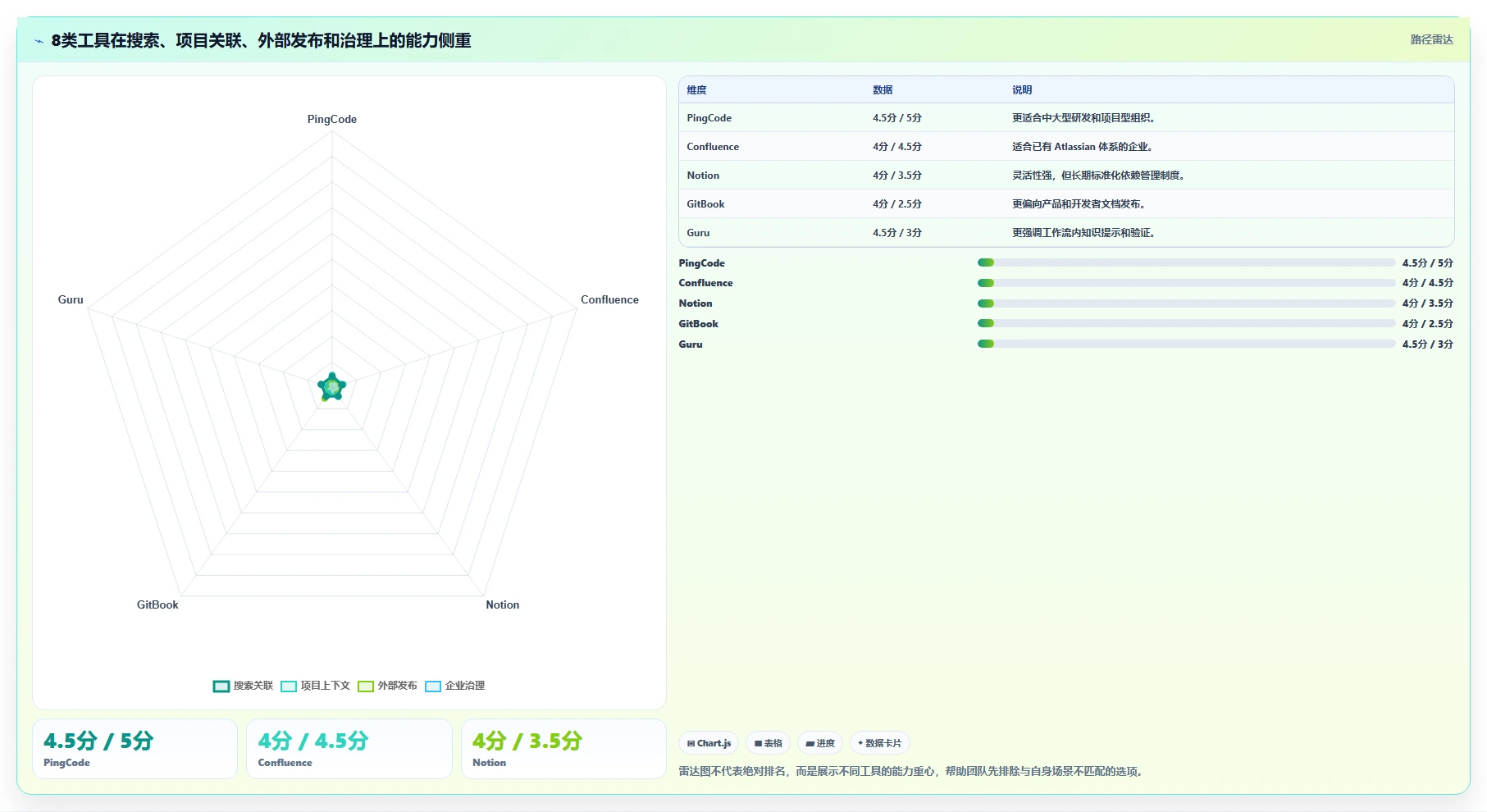Click the 路径雷达 label in the header
Screen dimensions: 1487x812
1431,39
